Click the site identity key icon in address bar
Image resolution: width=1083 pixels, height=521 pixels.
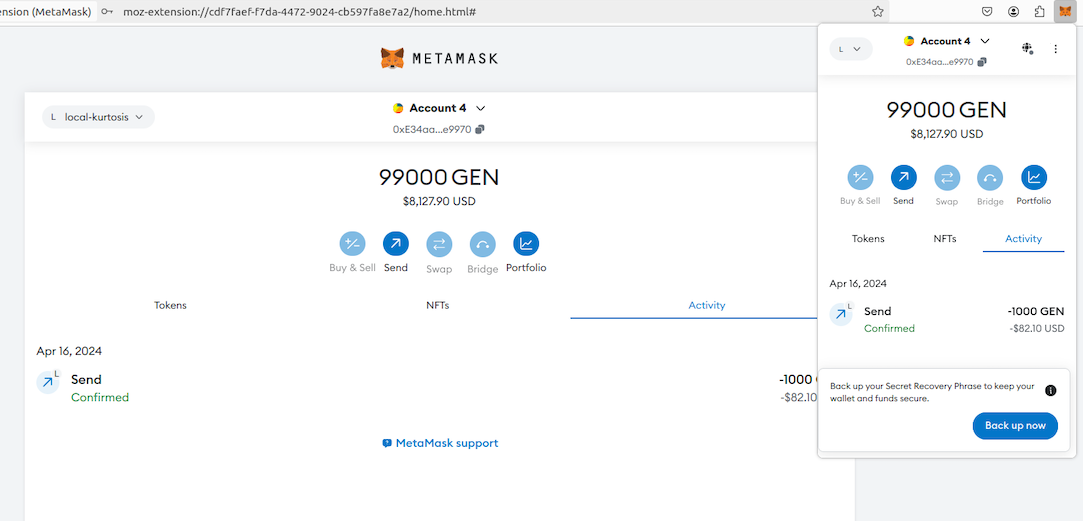tap(107, 12)
